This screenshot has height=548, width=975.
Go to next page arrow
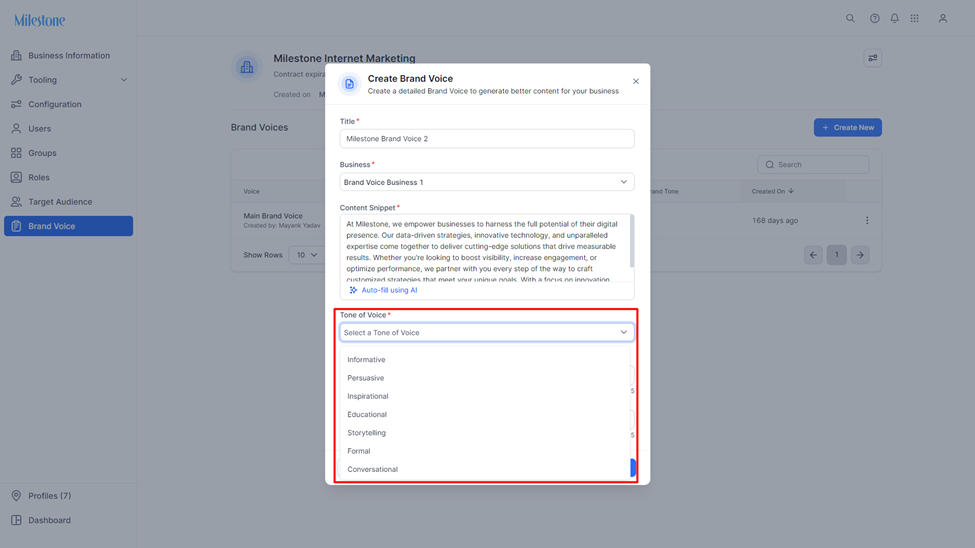(x=860, y=254)
